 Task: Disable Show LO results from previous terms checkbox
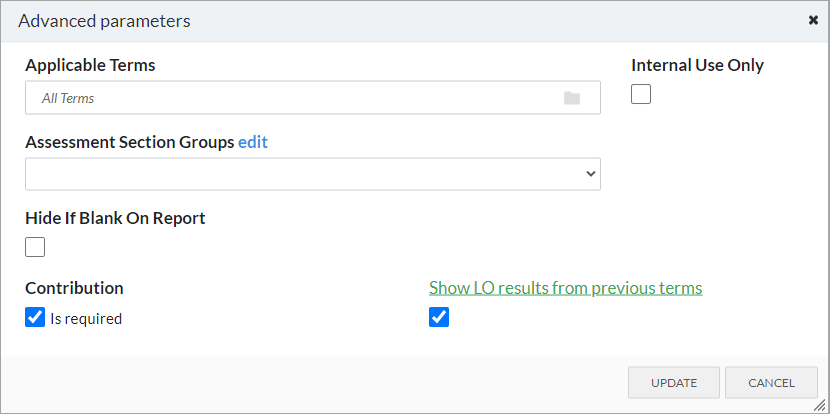439,317
